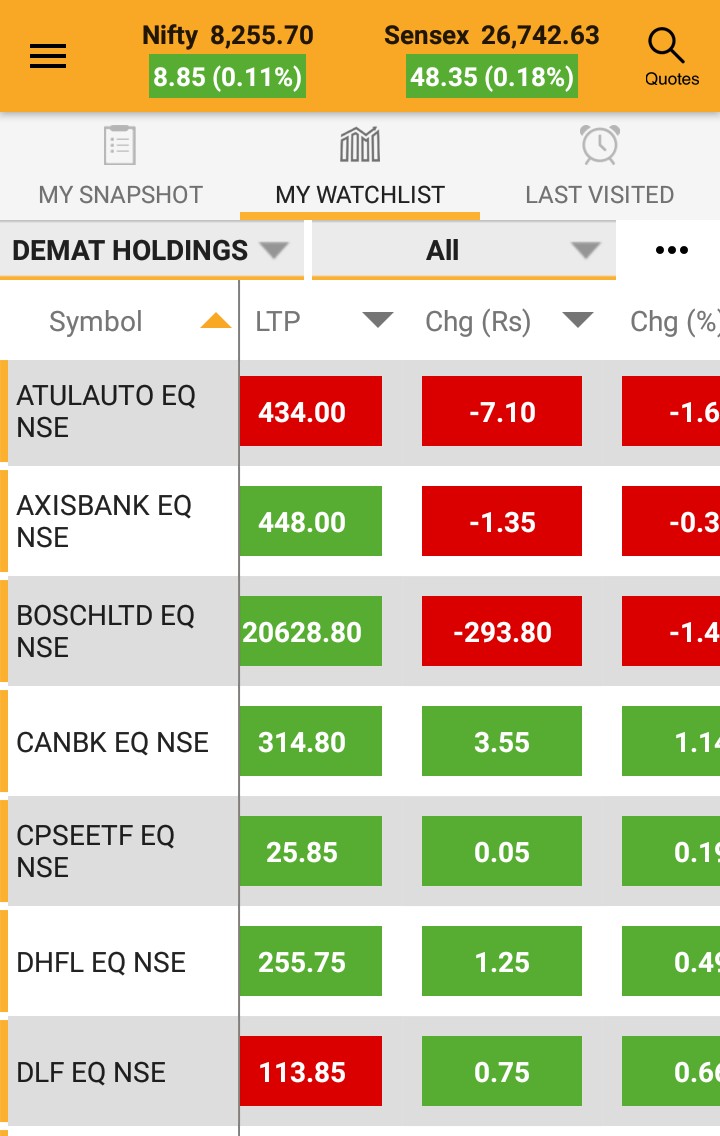Tap CANBK change 3.55 green cell
The image size is (720, 1136).
click(502, 742)
